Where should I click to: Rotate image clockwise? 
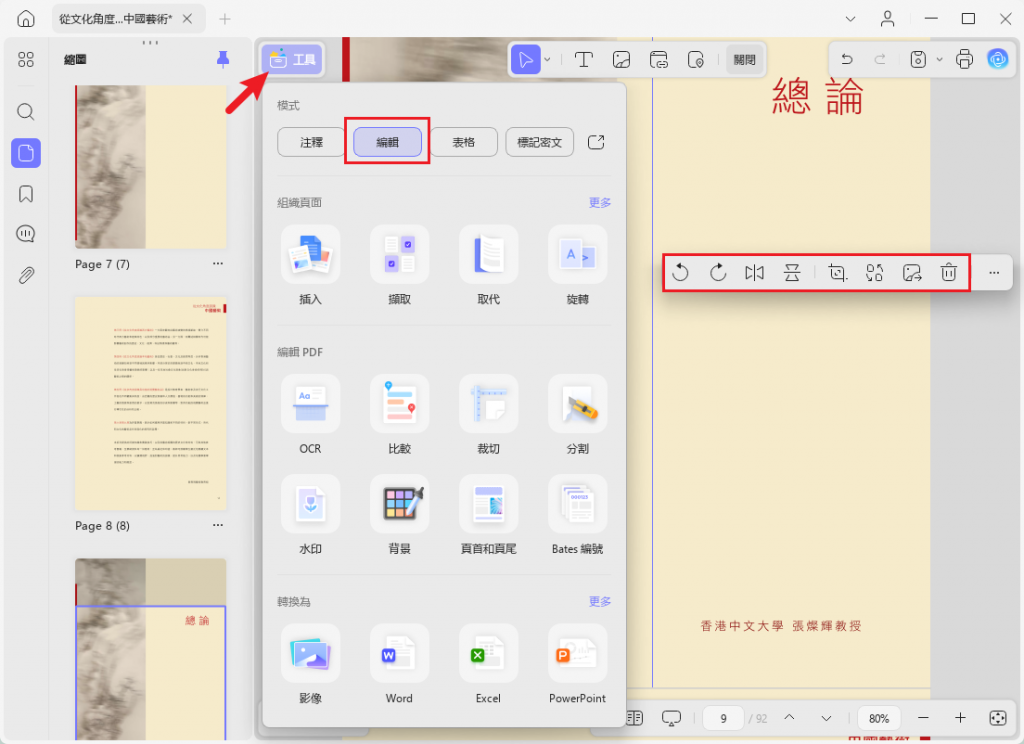pyautogui.click(x=718, y=272)
